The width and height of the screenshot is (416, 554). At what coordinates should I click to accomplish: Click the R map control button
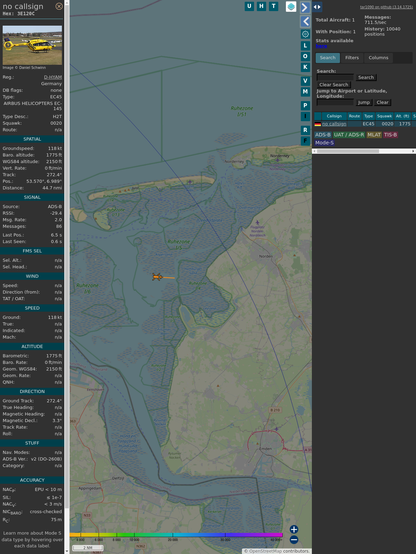(305, 130)
